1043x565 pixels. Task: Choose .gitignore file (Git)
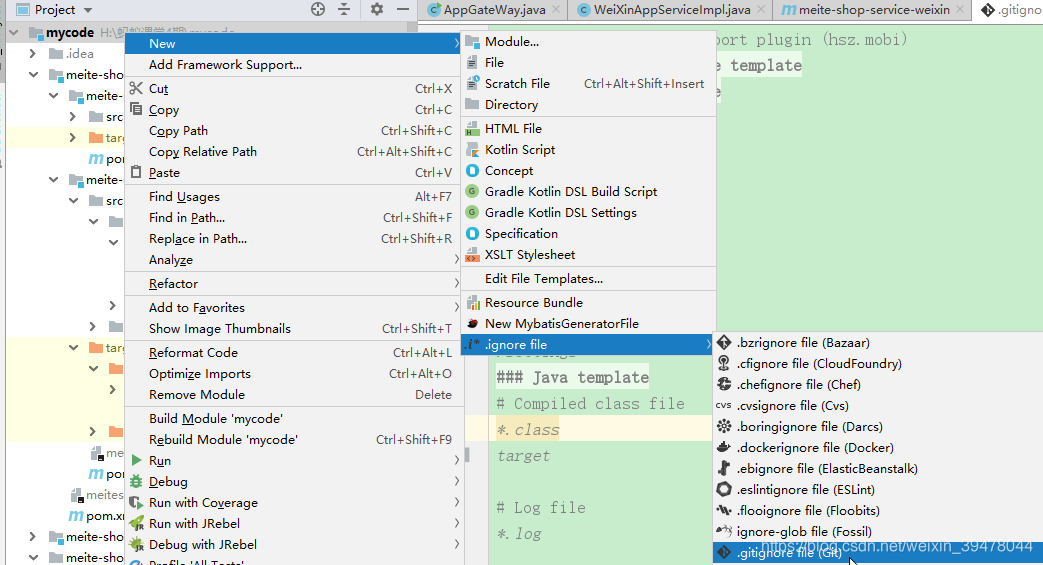[x=877, y=553]
